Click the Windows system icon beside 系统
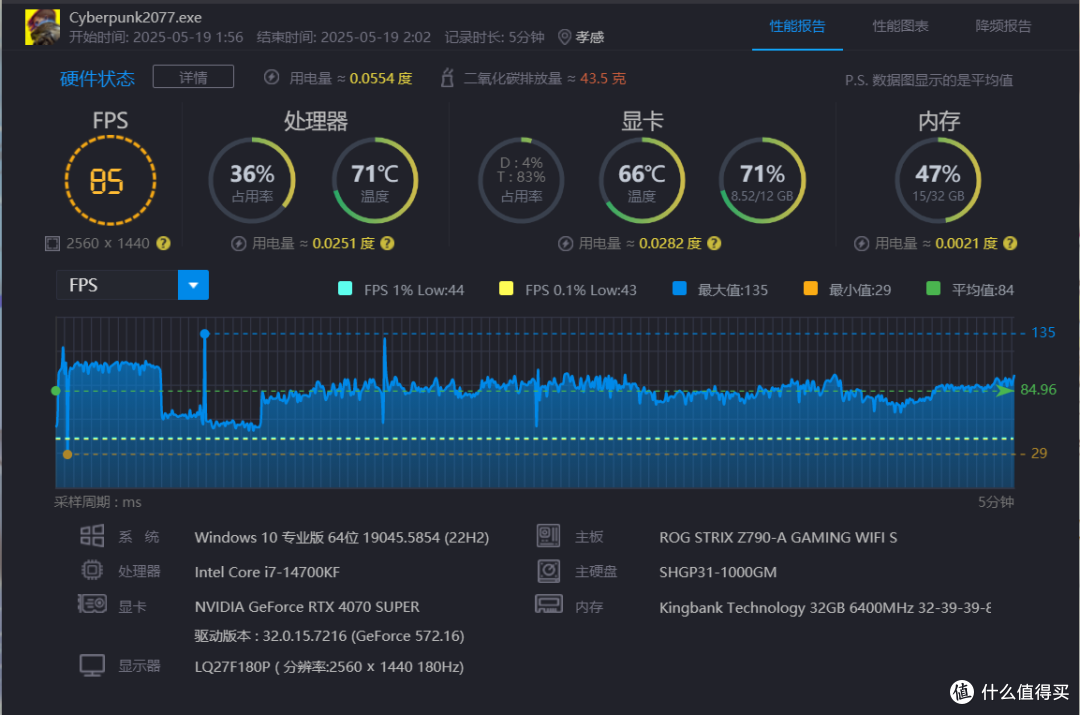This screenshot has width=1080, height=715. [92, 536]
